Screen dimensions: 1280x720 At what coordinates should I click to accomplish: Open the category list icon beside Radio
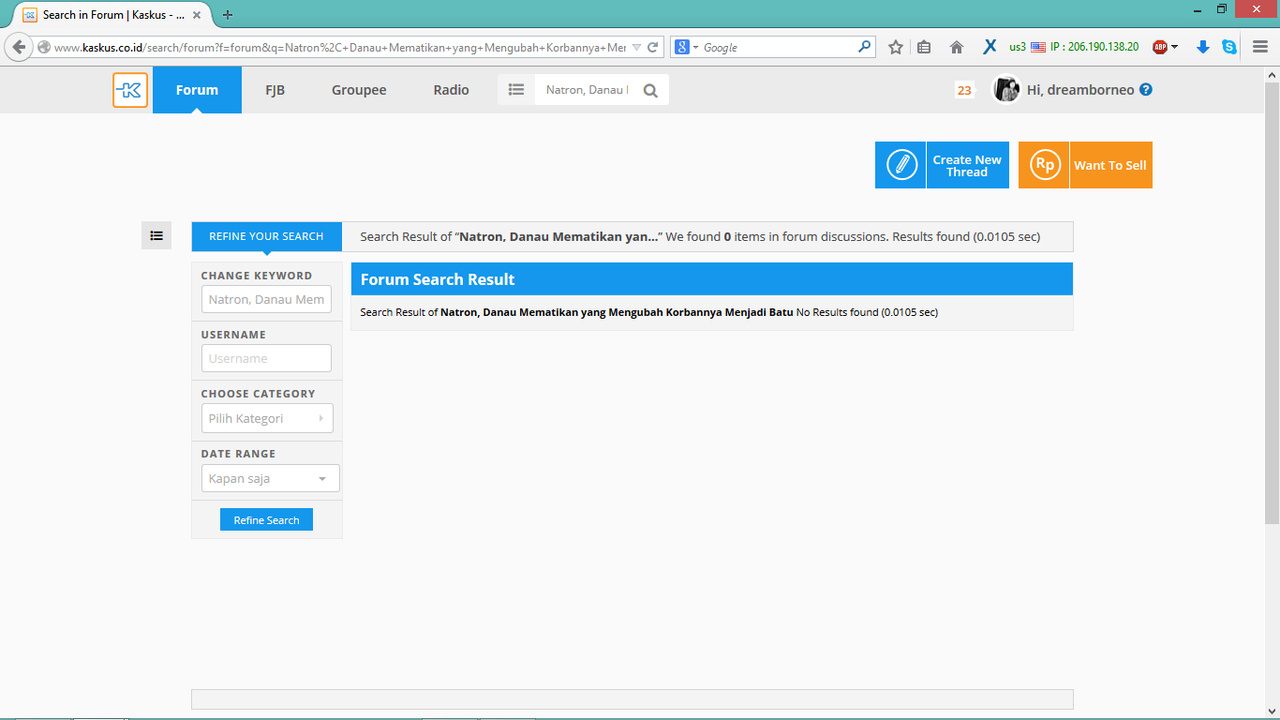(x=516, y=90)
